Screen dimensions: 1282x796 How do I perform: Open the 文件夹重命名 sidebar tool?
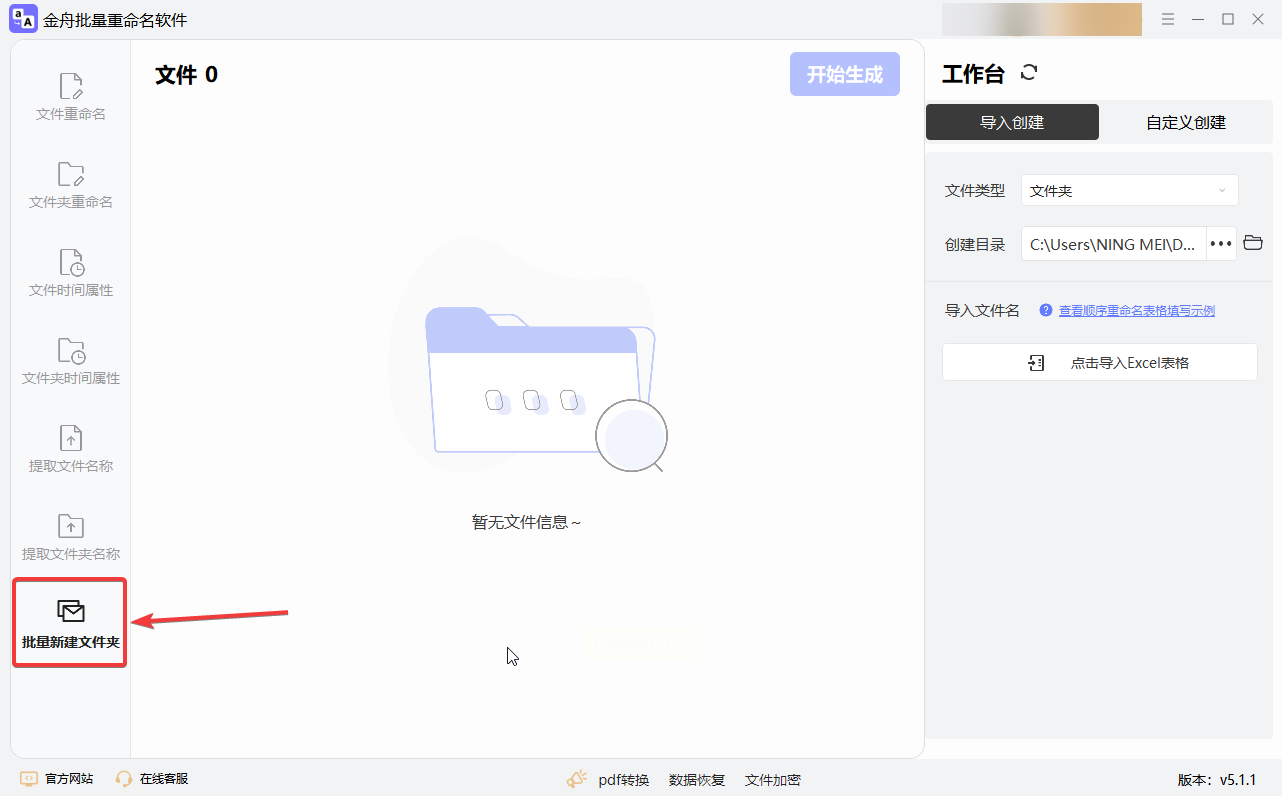[x=70, y=185]
